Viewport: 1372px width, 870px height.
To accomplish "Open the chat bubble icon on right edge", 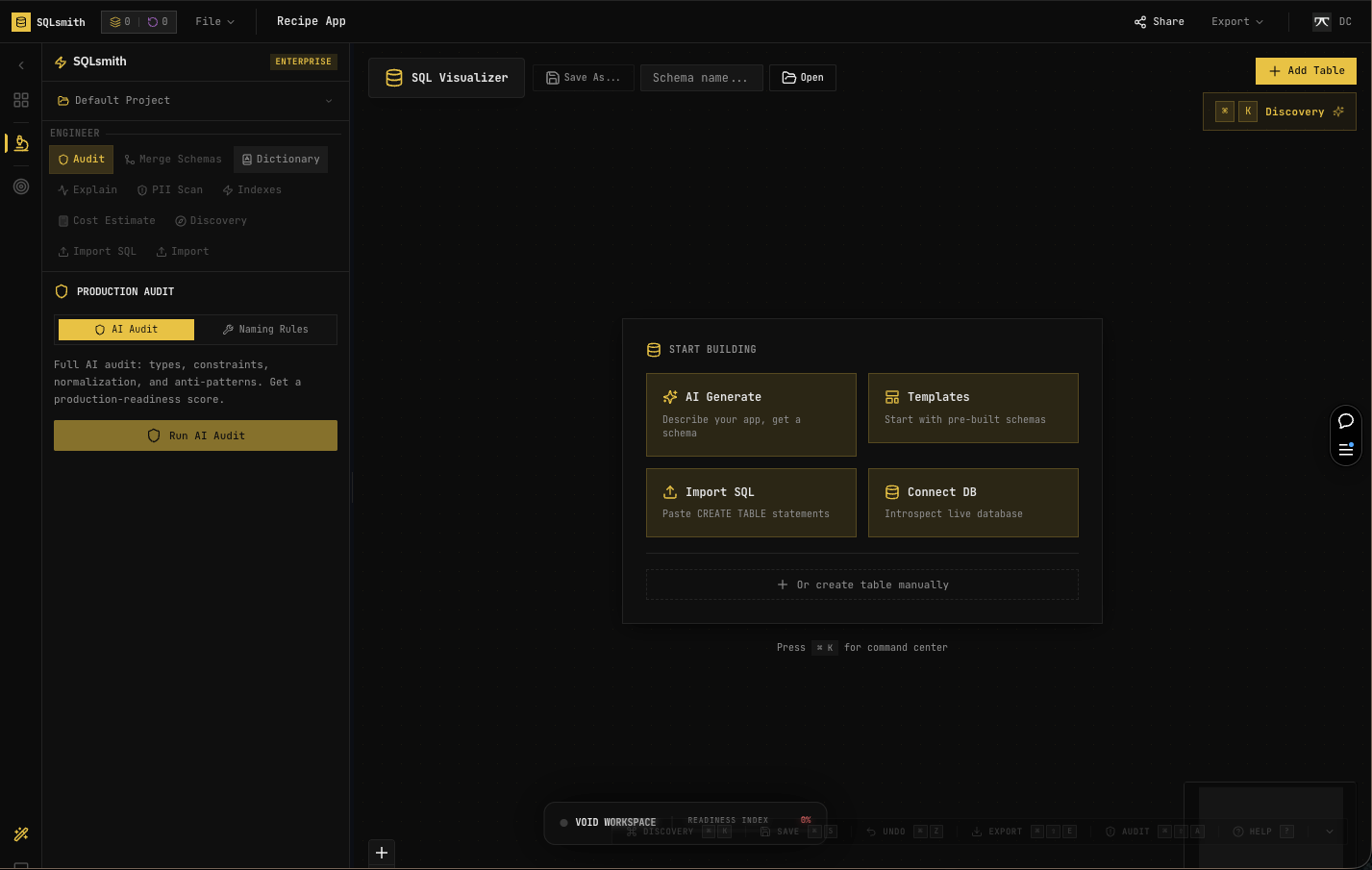I will pos(1346,421).
